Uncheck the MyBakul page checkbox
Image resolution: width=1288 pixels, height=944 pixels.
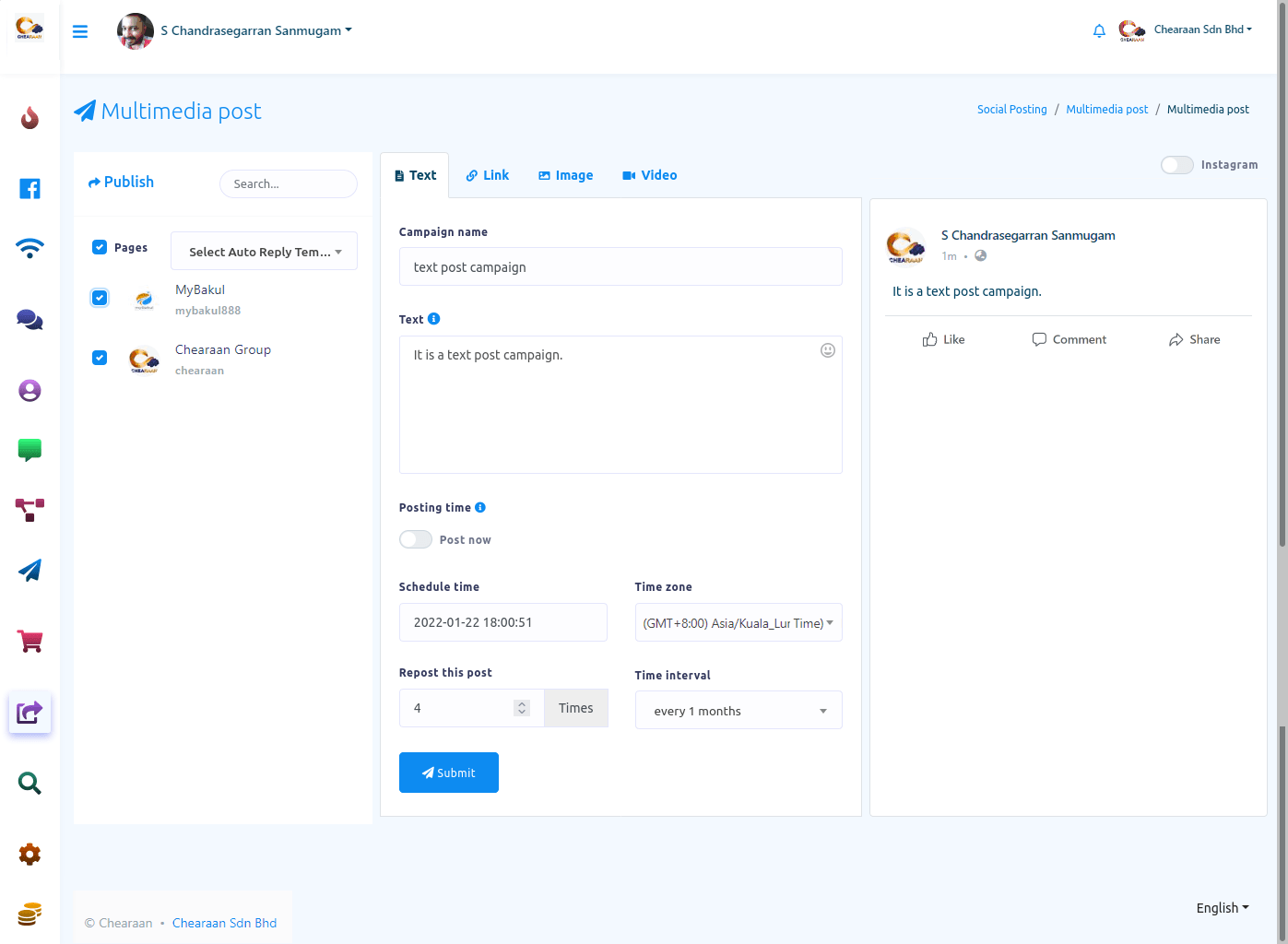(x=100, y=298)
